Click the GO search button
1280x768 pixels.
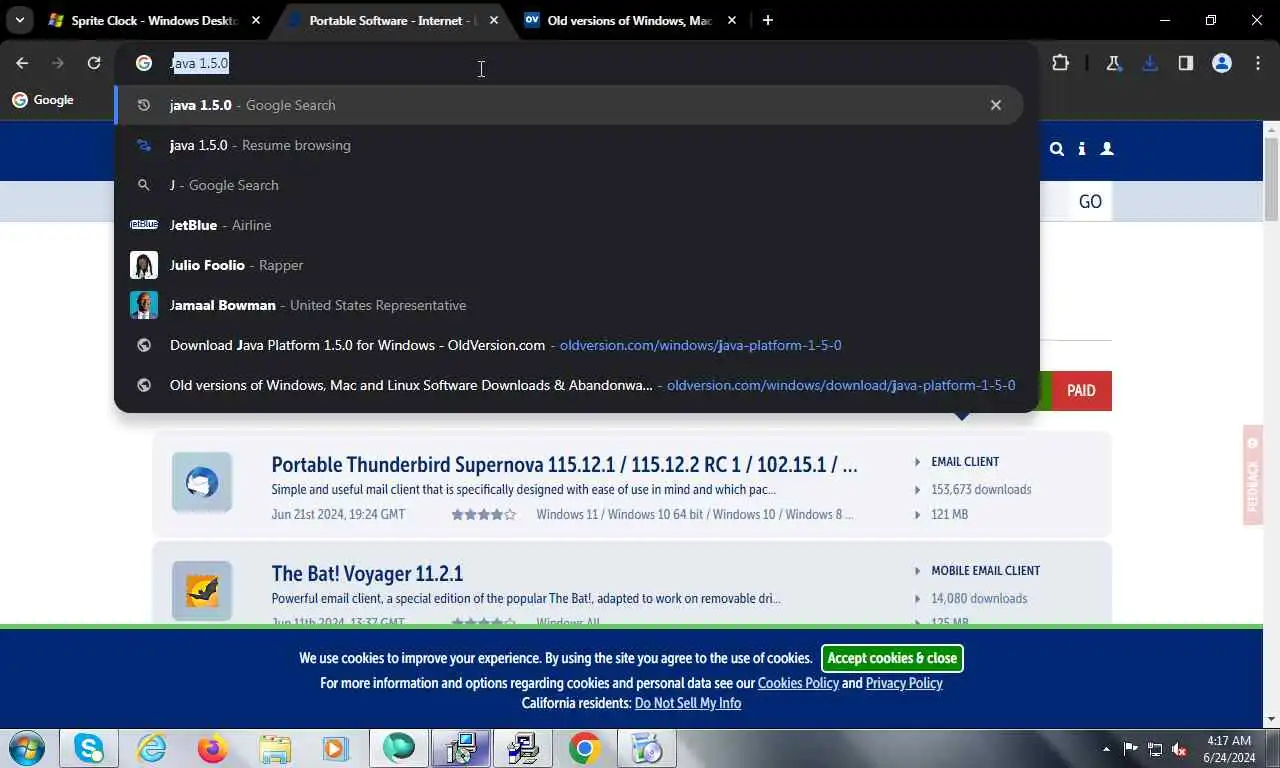pyautogui.click(x=1090, y=202)
